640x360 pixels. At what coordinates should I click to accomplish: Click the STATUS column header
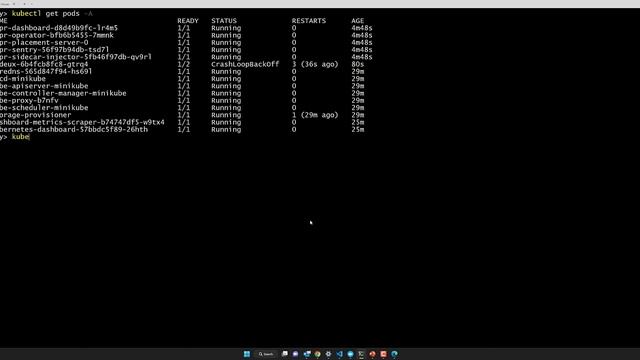click(224, 20)
